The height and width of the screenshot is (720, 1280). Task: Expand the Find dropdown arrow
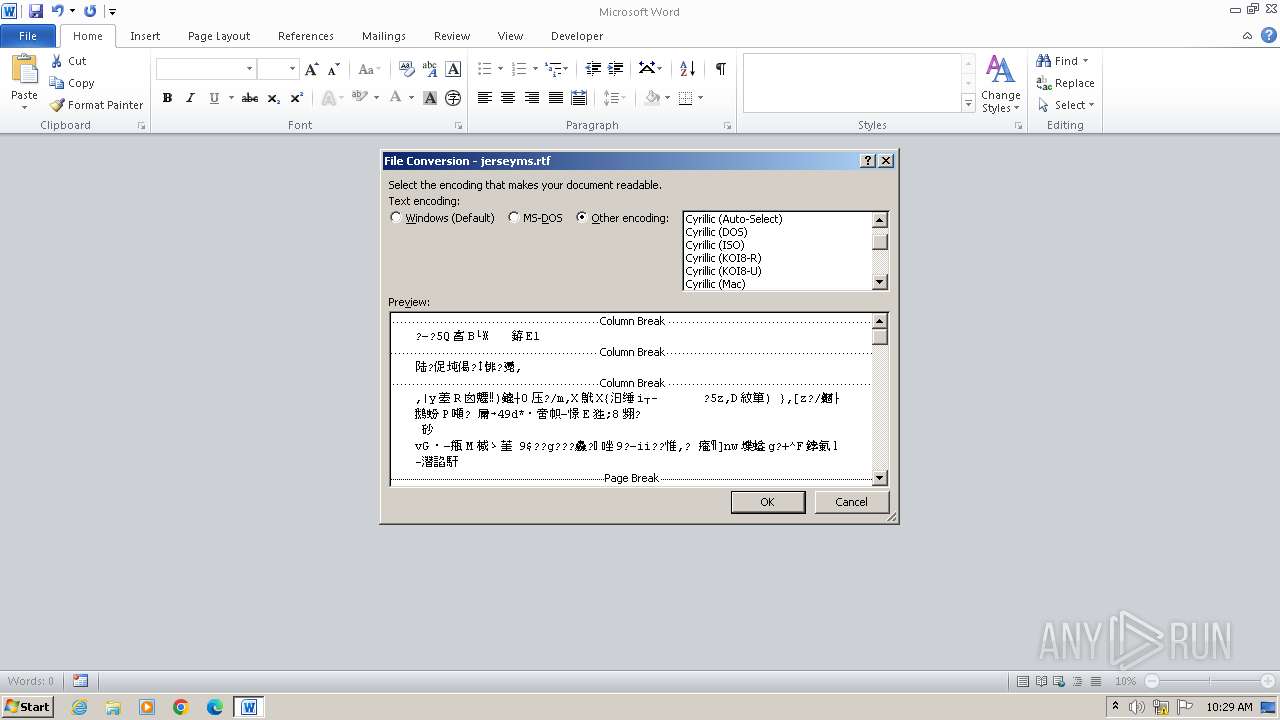(x=1085, y=61)
